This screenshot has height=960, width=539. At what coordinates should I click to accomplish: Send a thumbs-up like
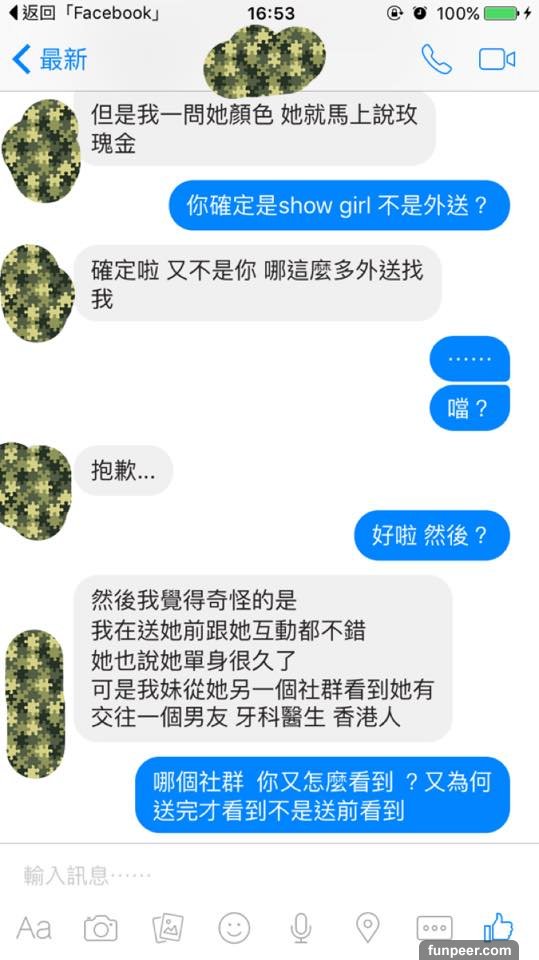click(x=499, y=926)
